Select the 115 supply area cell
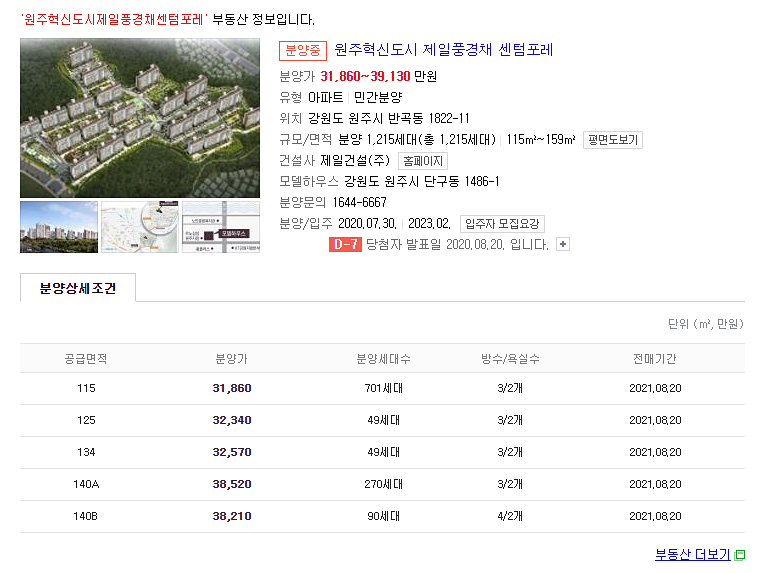The width and height of the screenshot is (766, 573). [86, 388]
